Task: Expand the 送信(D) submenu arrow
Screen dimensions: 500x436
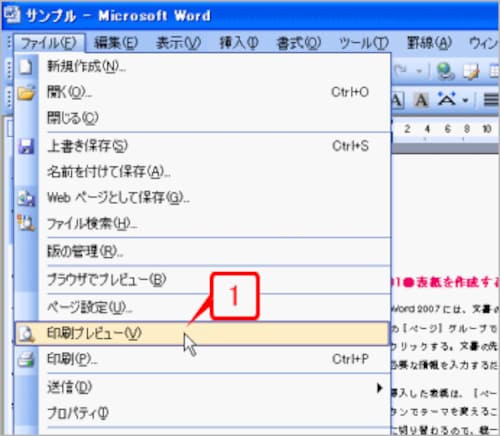Action: click(379, 388)
